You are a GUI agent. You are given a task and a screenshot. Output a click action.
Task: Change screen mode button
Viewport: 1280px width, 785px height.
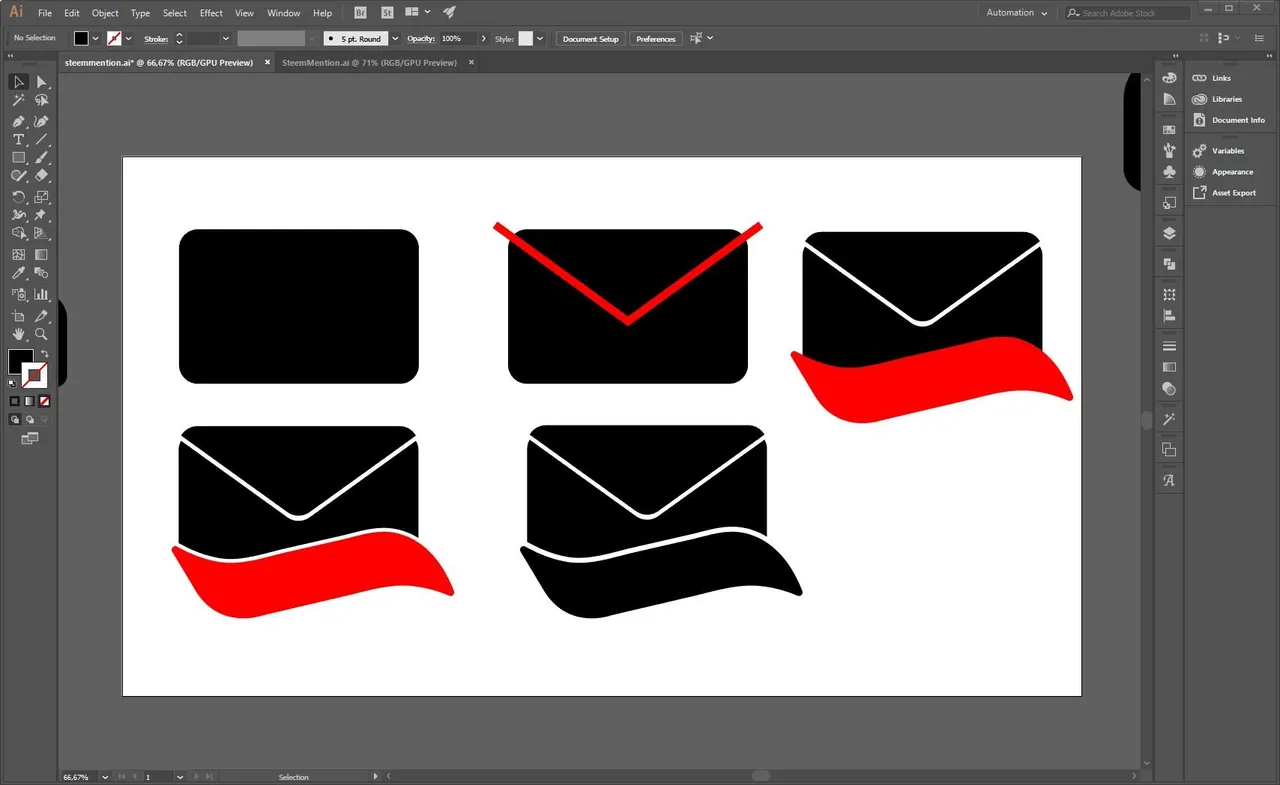click(29, 439)
